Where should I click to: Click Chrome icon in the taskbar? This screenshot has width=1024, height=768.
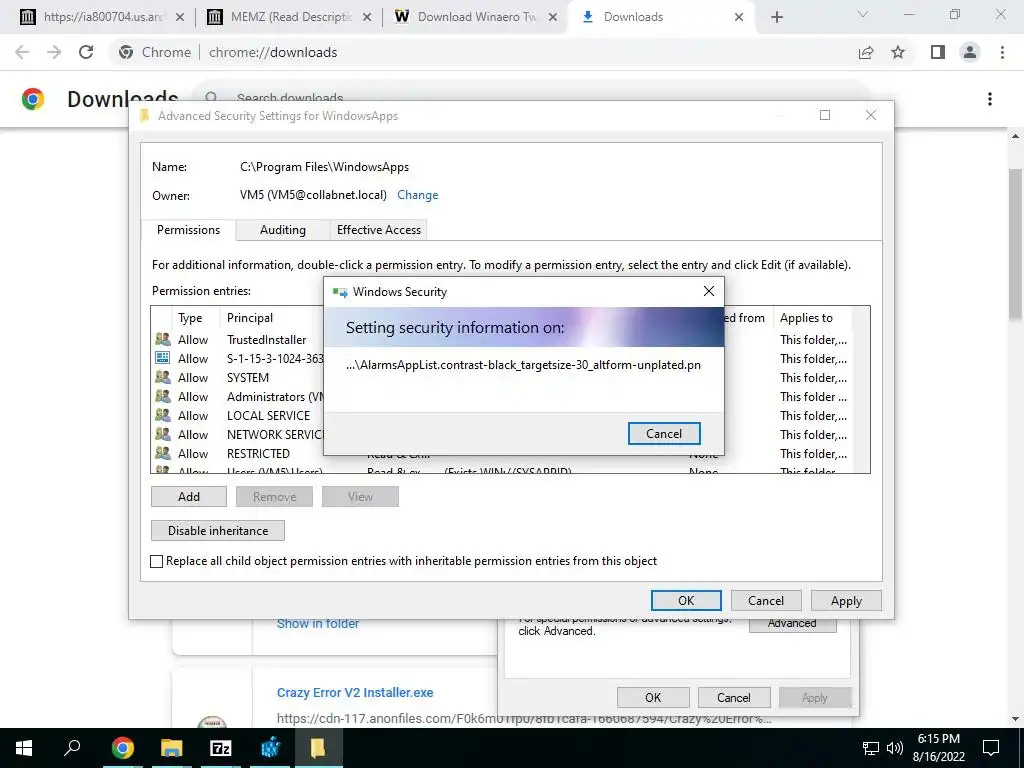coord(122,748)
